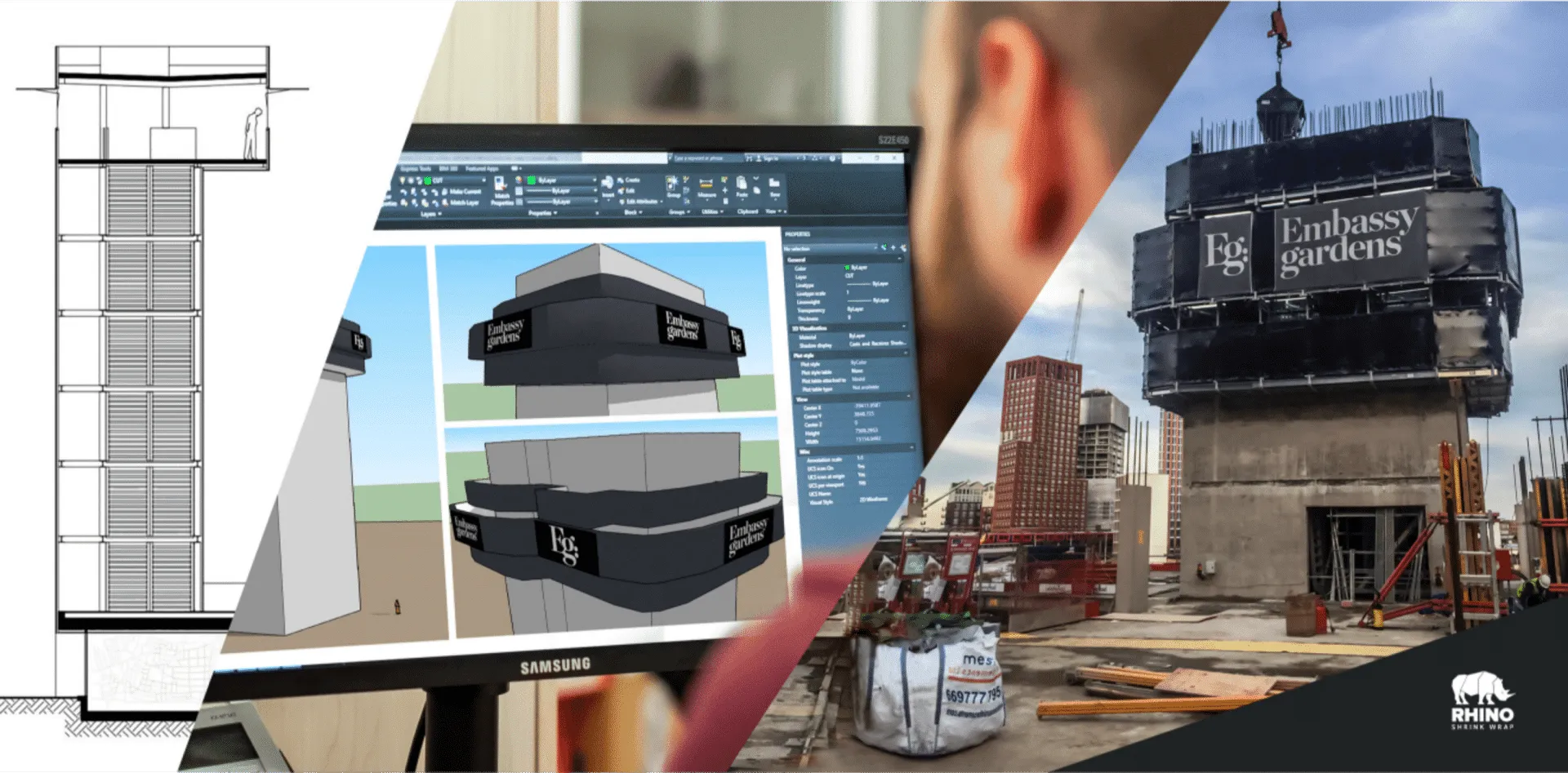Screen dimensions: 1568x773
Task: Open the CUT layer dropdown
Action: point(483,180)
